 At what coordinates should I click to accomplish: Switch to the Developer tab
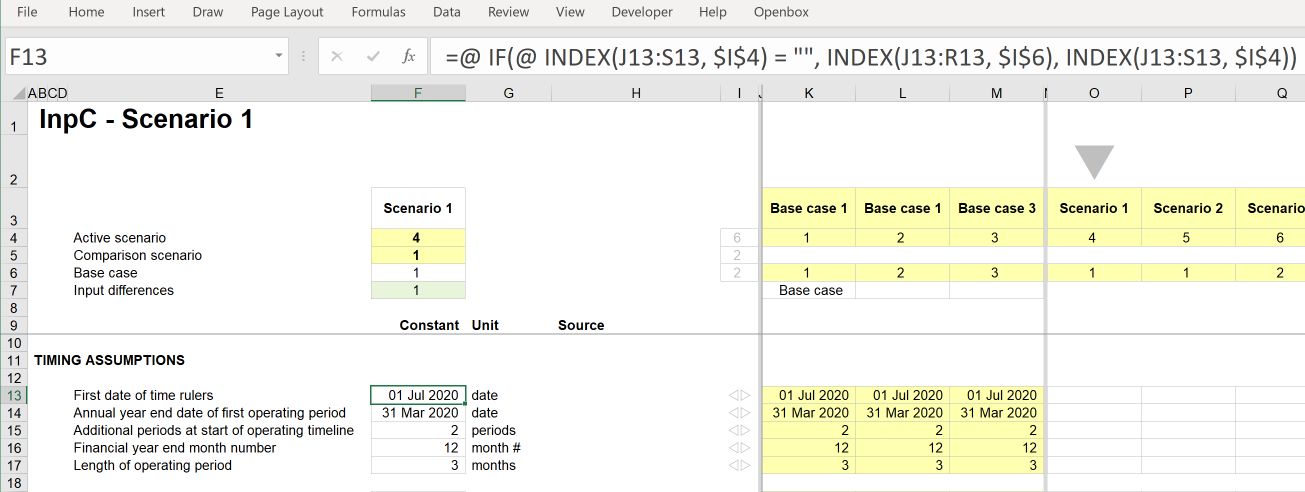pyautogui.click(x=642, y=12)
